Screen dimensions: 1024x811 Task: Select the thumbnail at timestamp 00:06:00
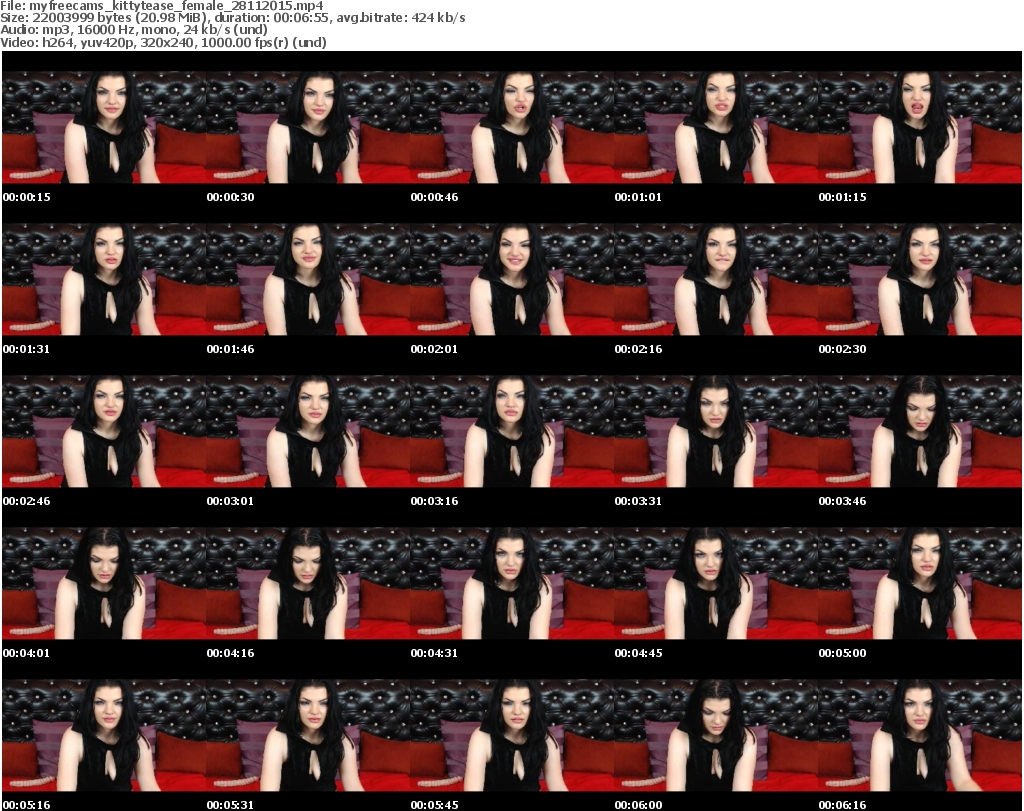click(715, 736)
